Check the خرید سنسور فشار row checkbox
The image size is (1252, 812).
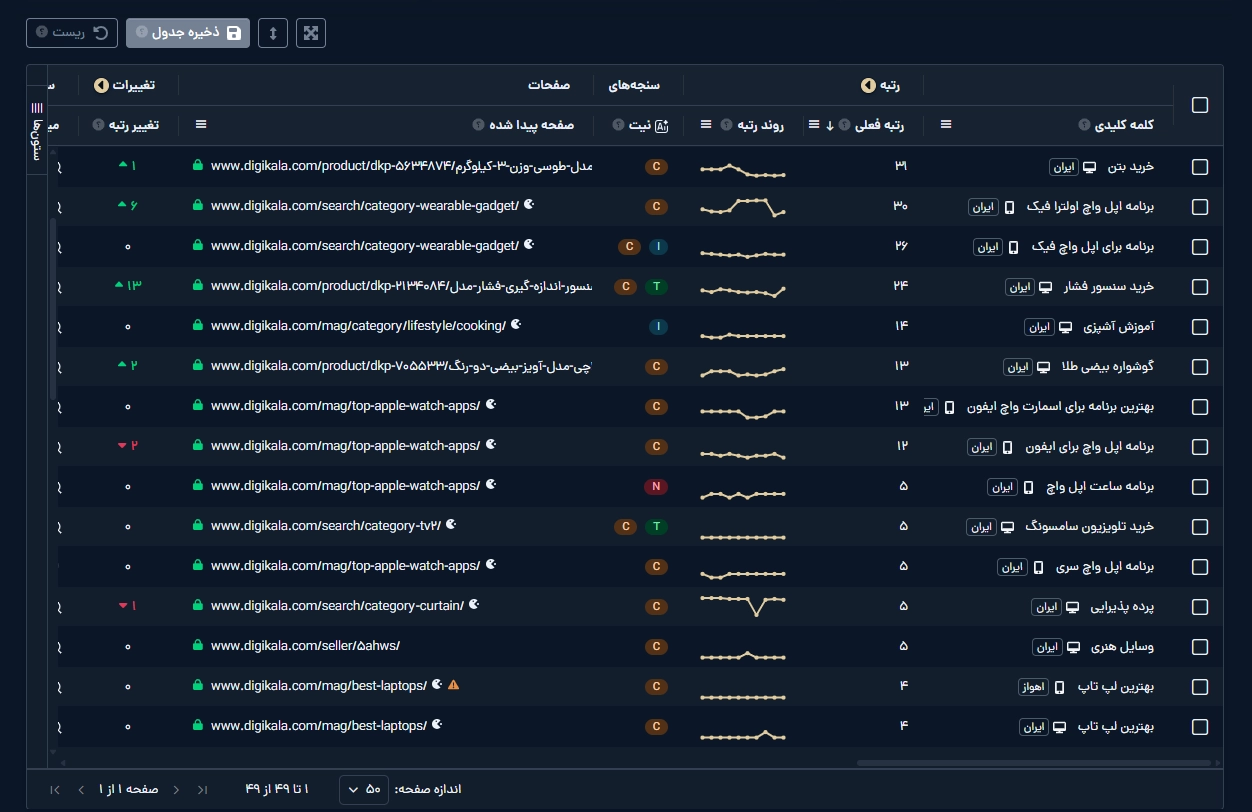coord(1200,287)
